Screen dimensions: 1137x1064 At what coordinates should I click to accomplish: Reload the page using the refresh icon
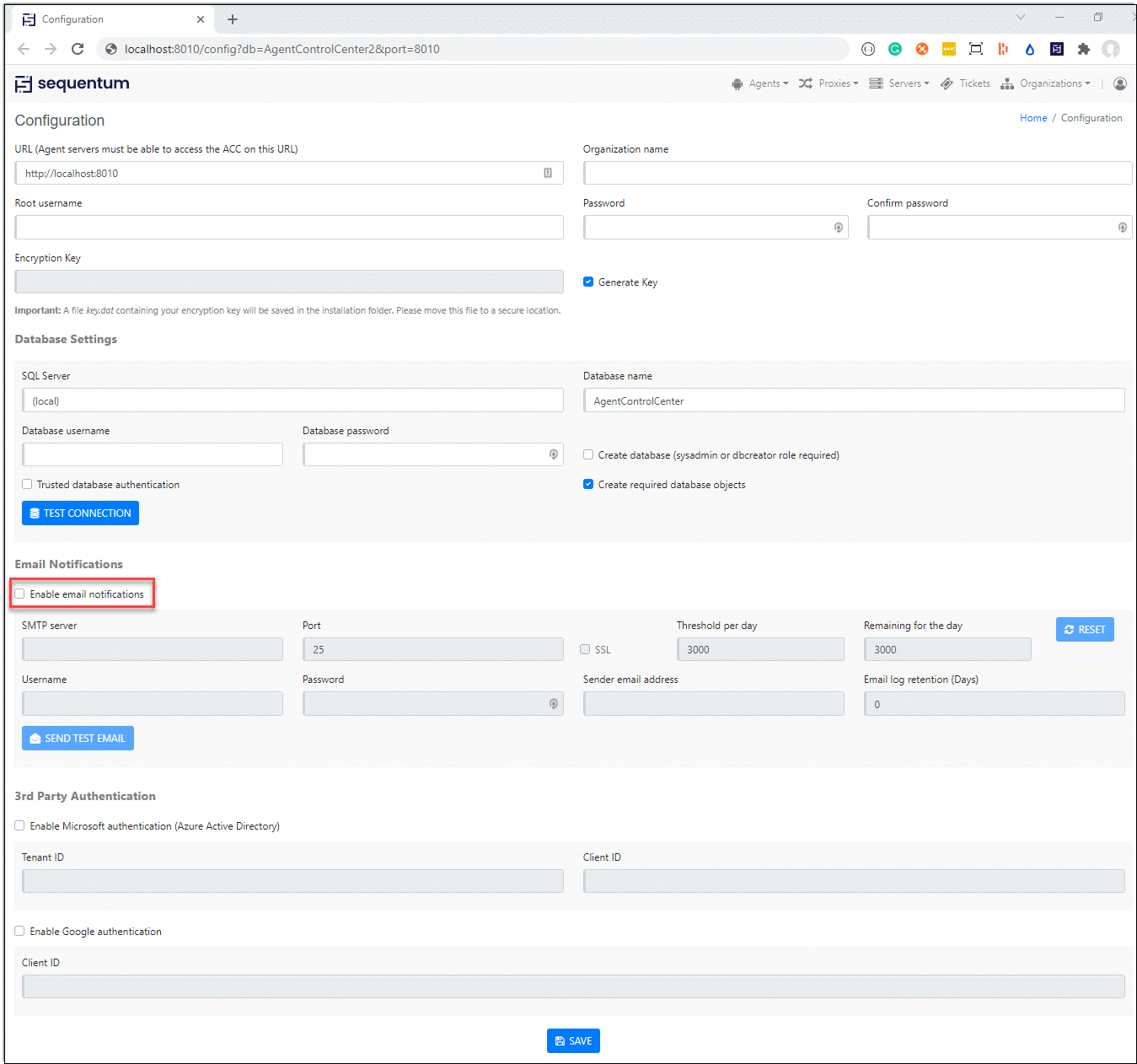[78, 49]
